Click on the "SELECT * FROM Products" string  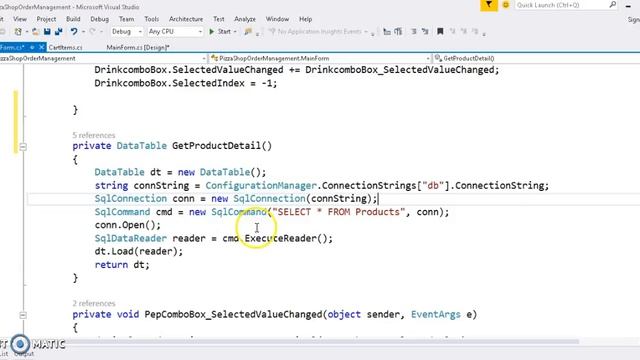pyautogui.click(x=339, y=212)
